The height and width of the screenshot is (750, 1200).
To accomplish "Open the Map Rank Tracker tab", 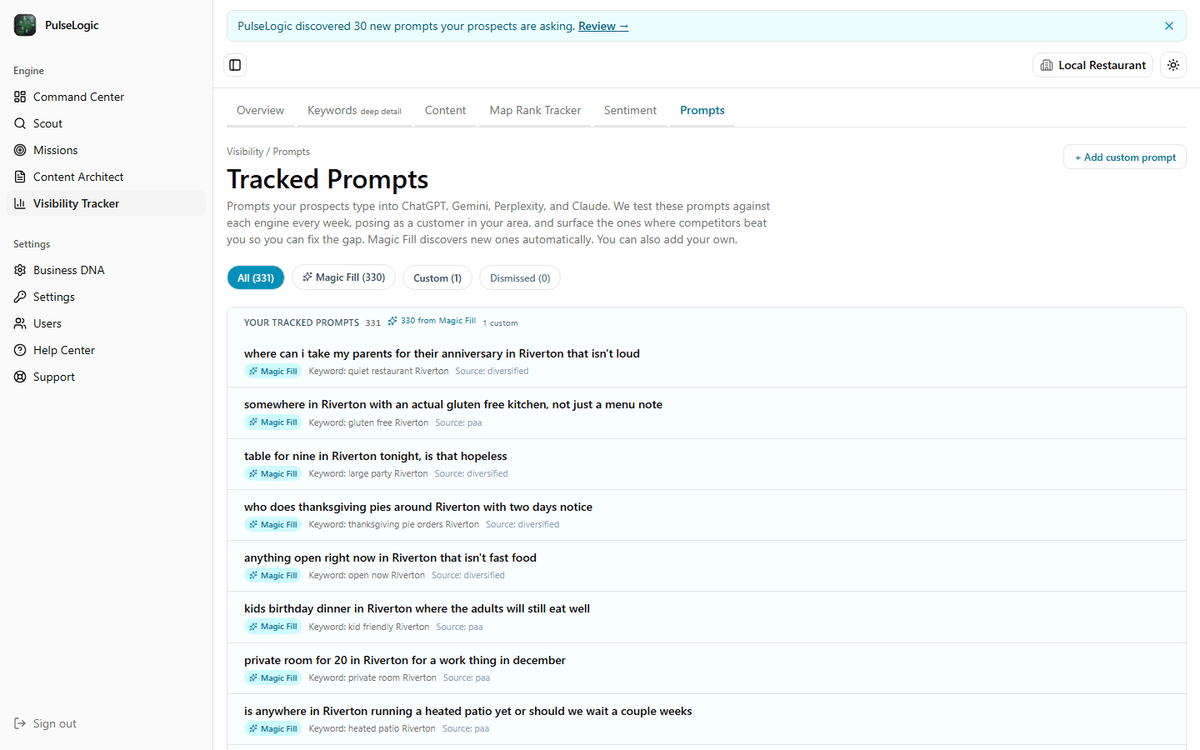I will tap(535, 110).
